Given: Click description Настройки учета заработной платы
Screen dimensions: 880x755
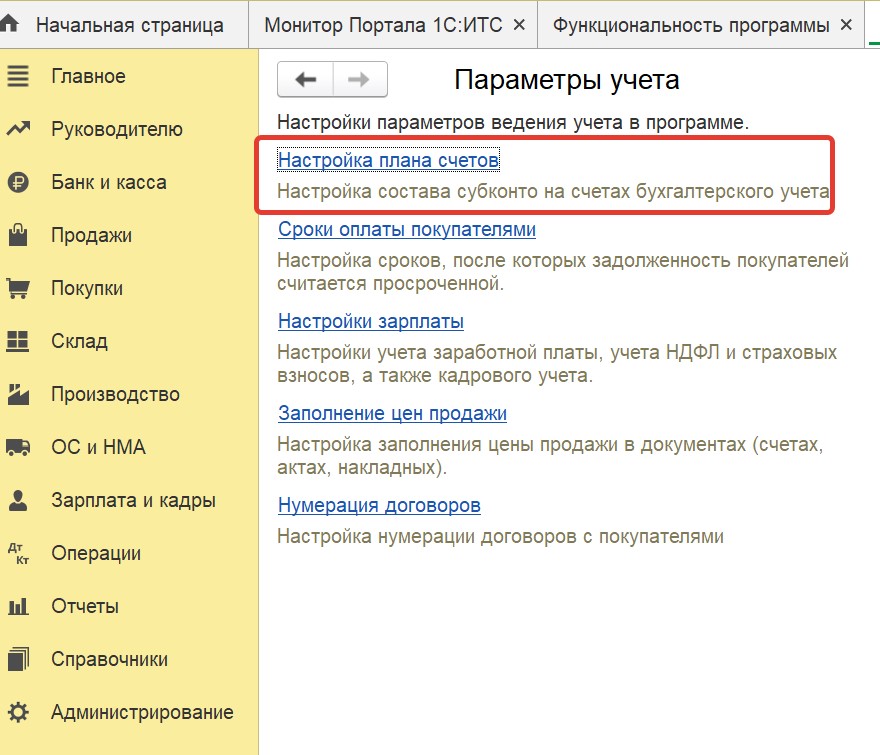Looking at the screenshot, I should click(557, 364).
